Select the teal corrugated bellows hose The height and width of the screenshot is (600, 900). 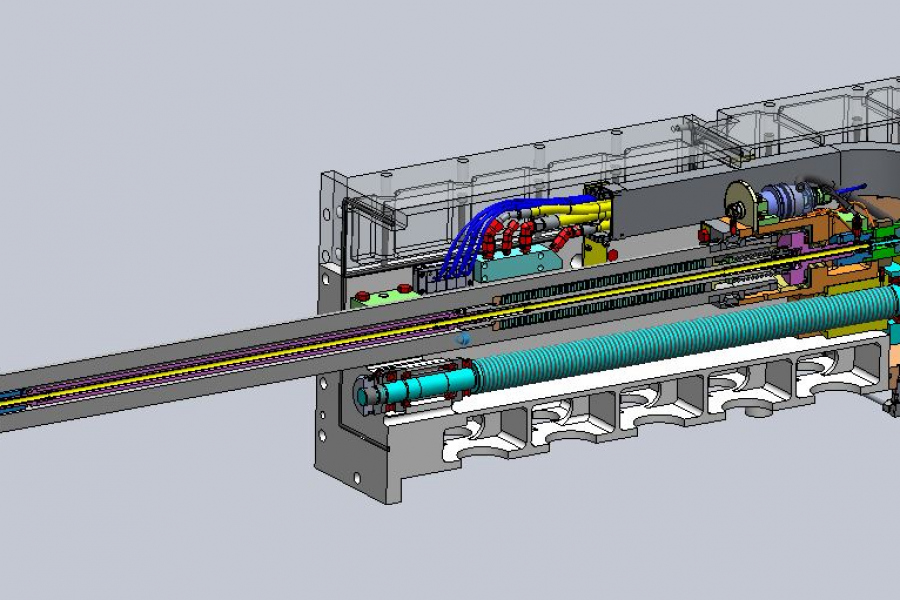683,341
